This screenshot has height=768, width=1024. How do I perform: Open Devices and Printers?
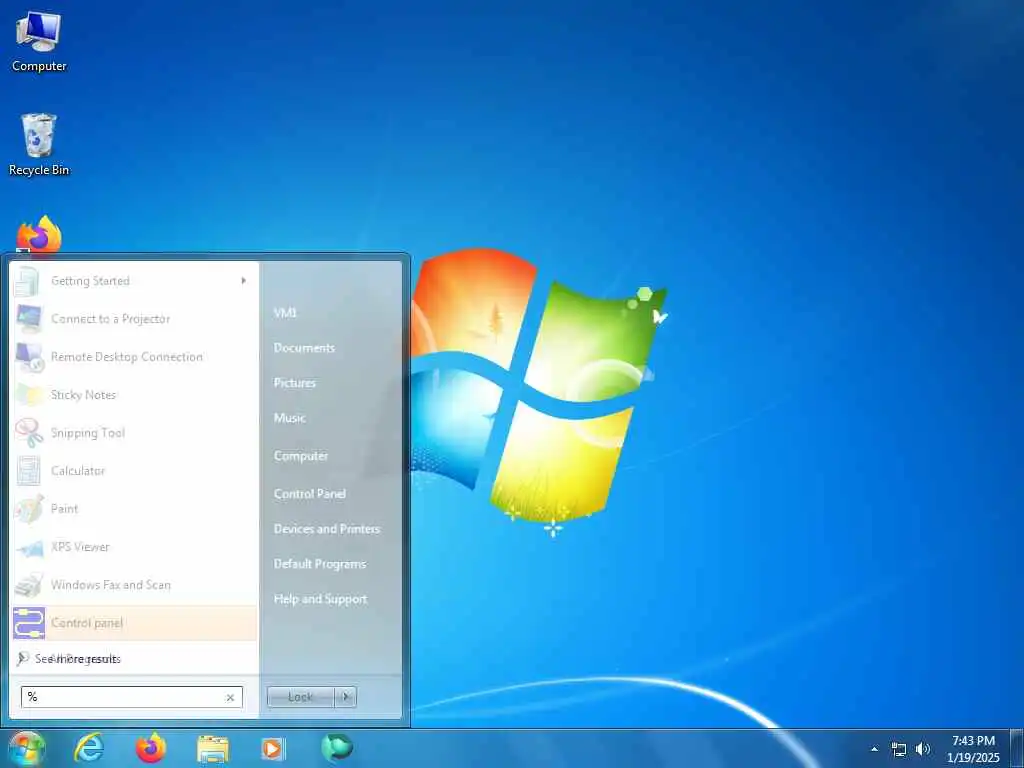click(327, 529)
